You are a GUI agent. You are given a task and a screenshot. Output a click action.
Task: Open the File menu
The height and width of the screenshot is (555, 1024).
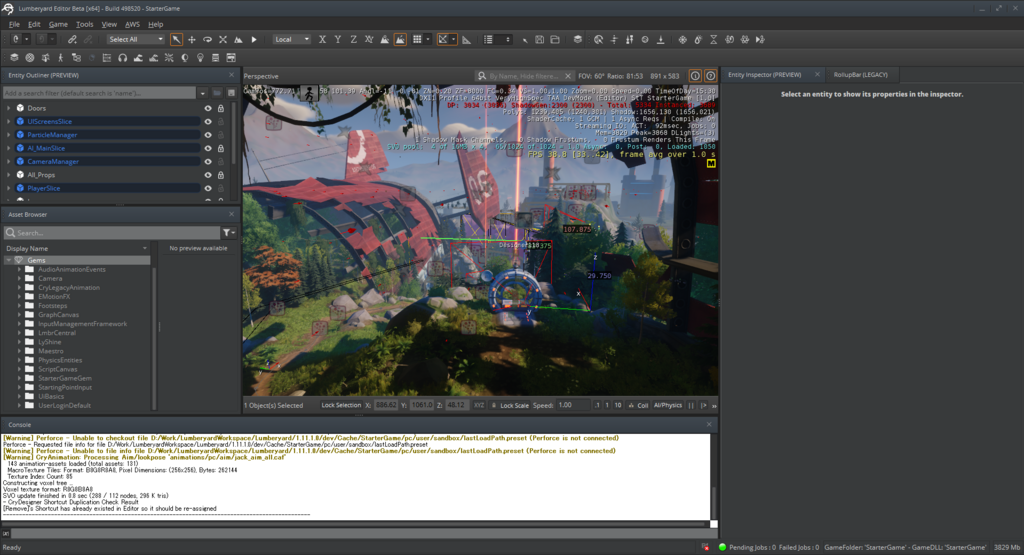tap(14, 24)
